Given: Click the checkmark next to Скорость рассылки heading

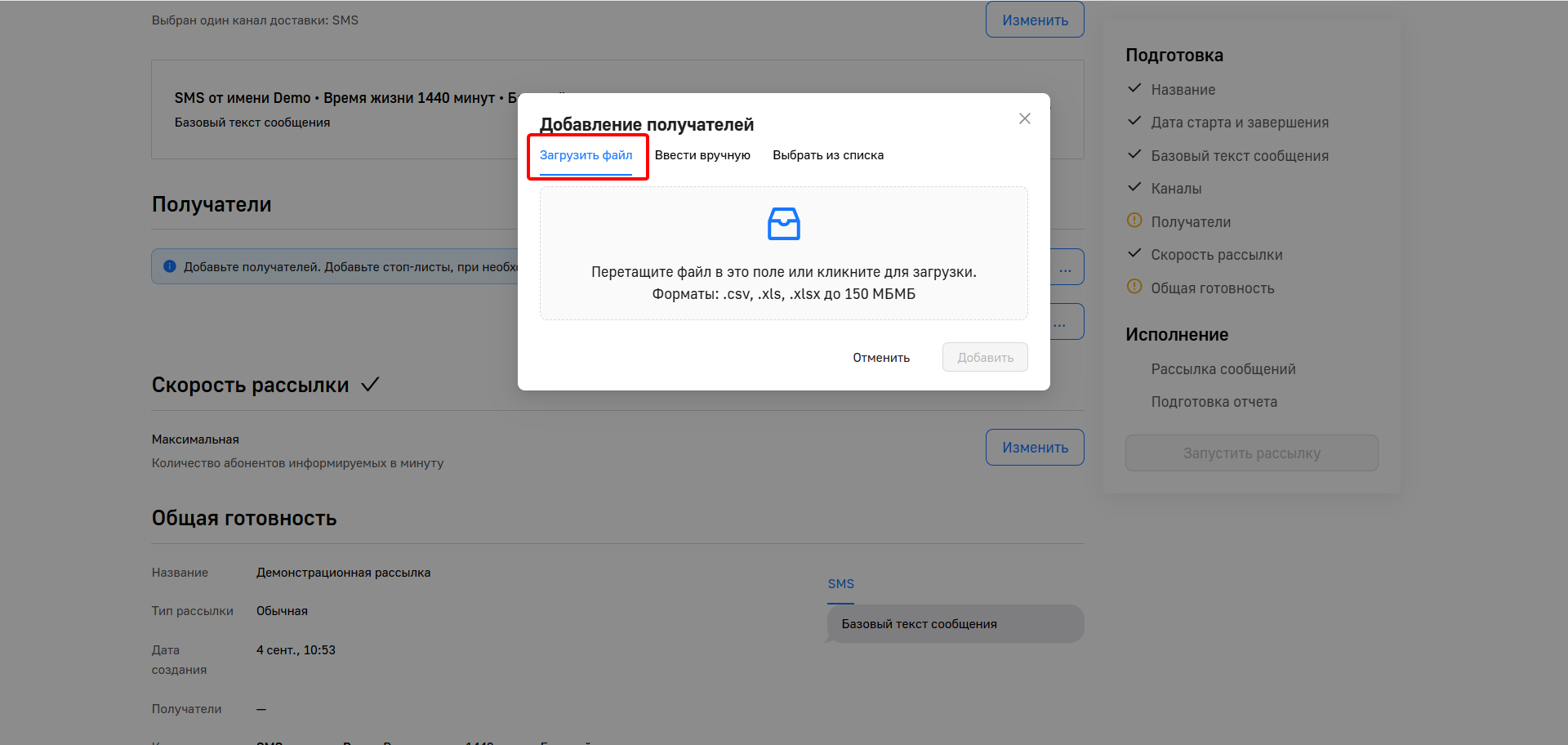Looking at the screenshot, I should 370,384.
